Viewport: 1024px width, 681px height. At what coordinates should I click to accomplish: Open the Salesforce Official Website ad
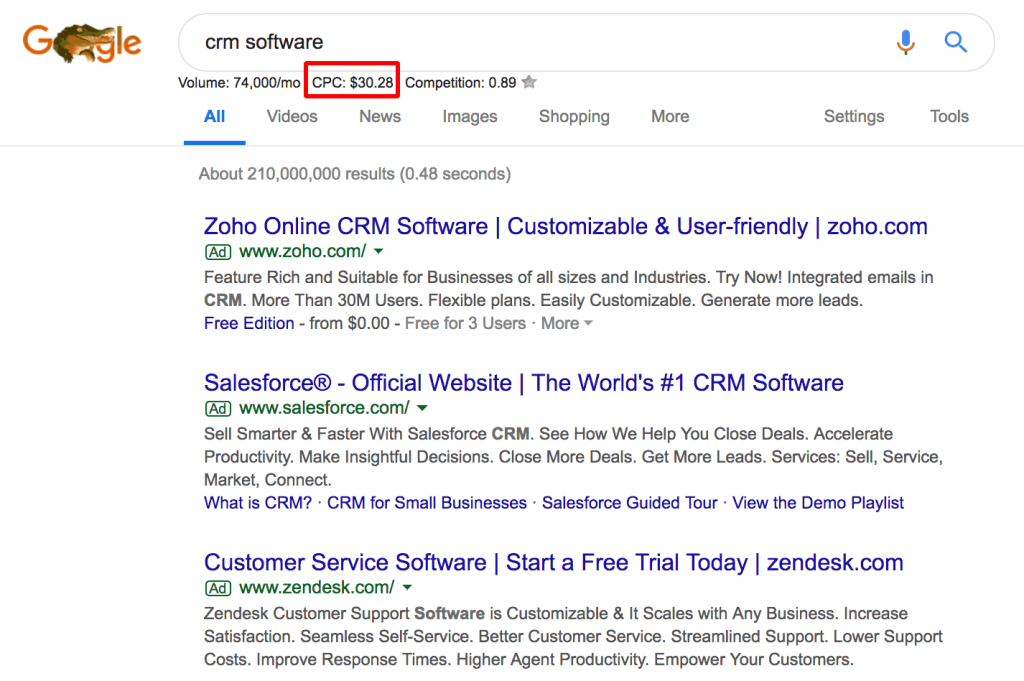(x=524, y=383)
